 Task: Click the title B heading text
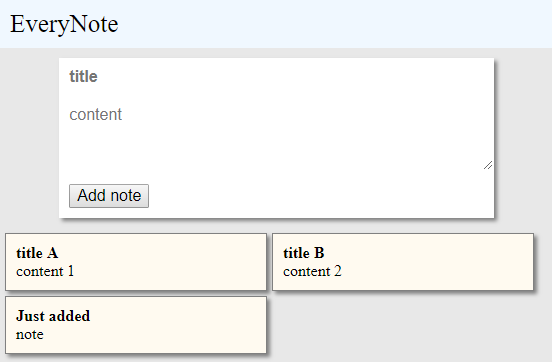point(304,253)
